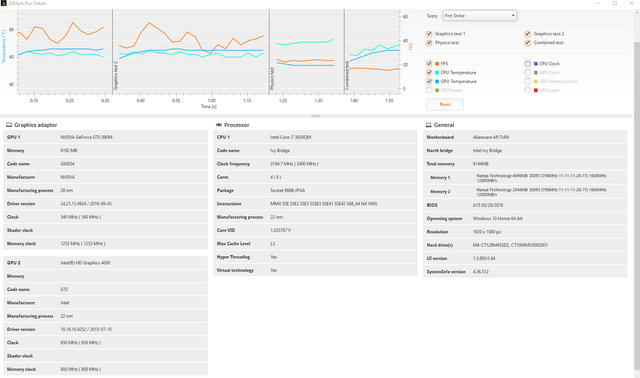
Task: Click the Alienware M17xR4 motherboard value
Action: click(x=491, y=137)
